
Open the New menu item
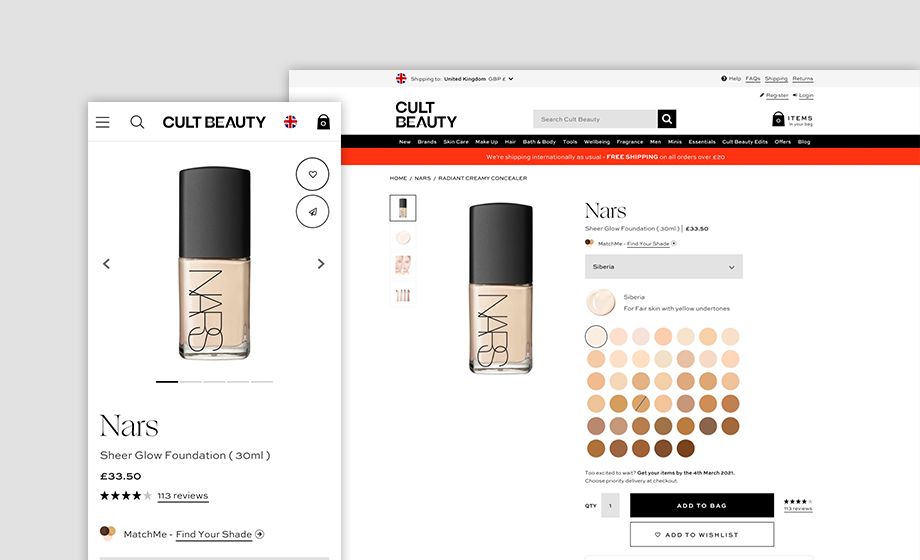(x=405, y=141)
